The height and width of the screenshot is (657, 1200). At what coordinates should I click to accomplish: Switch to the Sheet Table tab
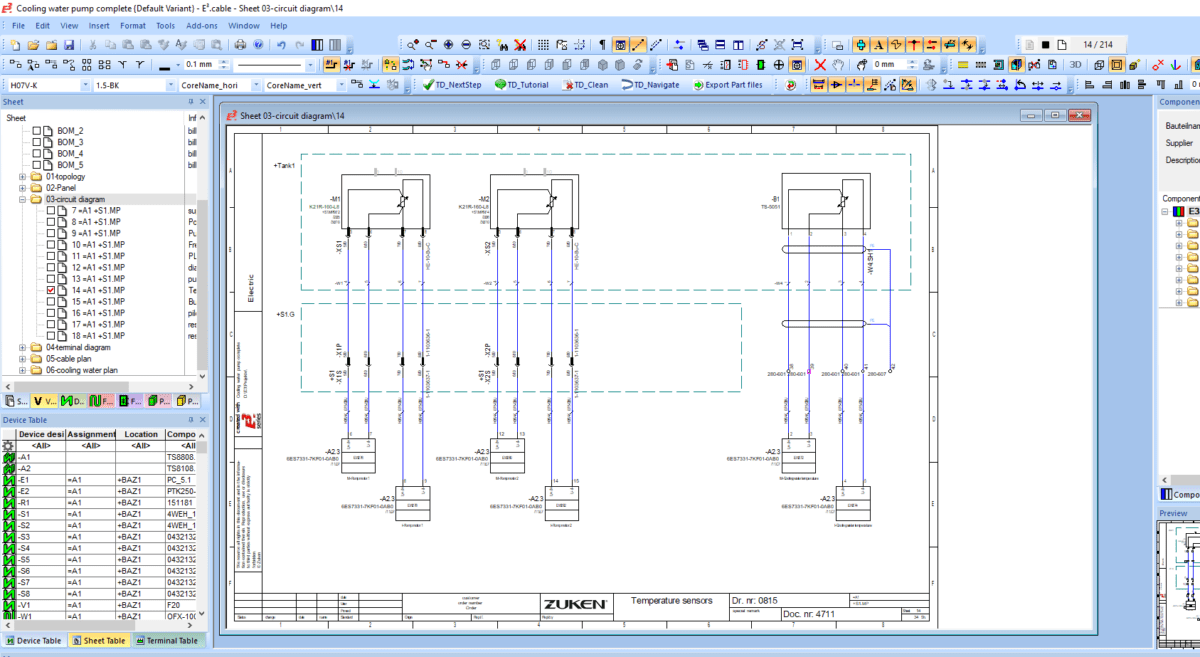(x=98, y=640)
